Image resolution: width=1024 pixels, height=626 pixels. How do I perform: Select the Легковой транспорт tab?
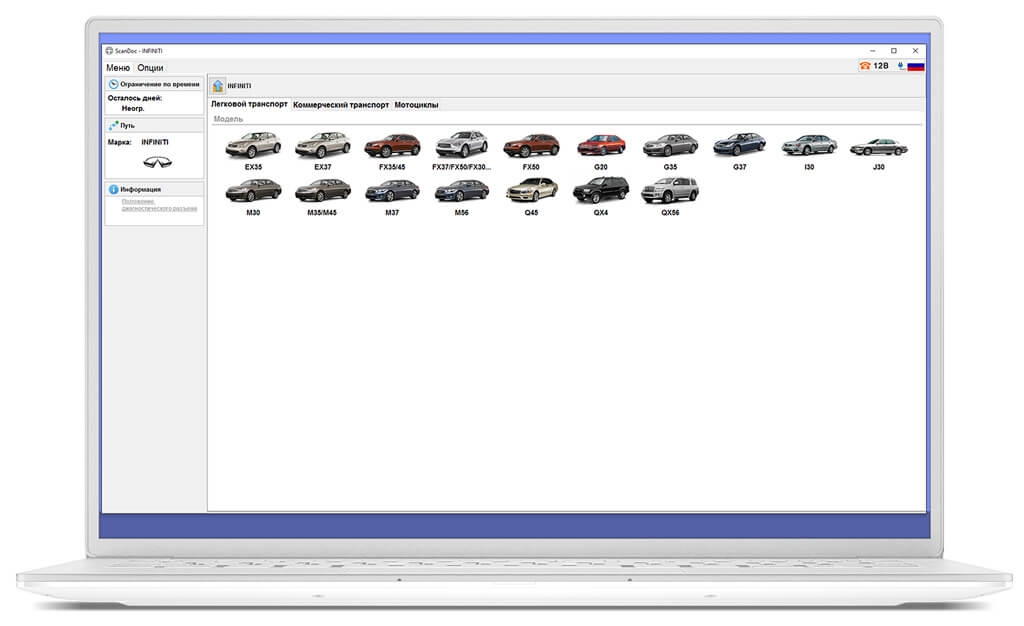[x=249, y=104]
